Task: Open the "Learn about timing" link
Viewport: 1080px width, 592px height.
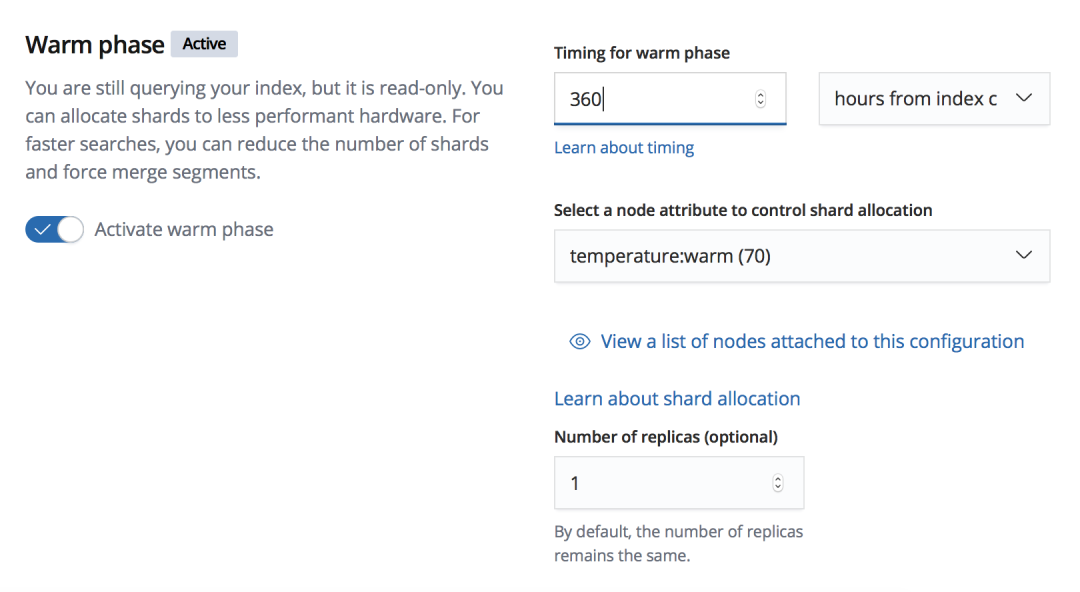Action: [624, 148]
